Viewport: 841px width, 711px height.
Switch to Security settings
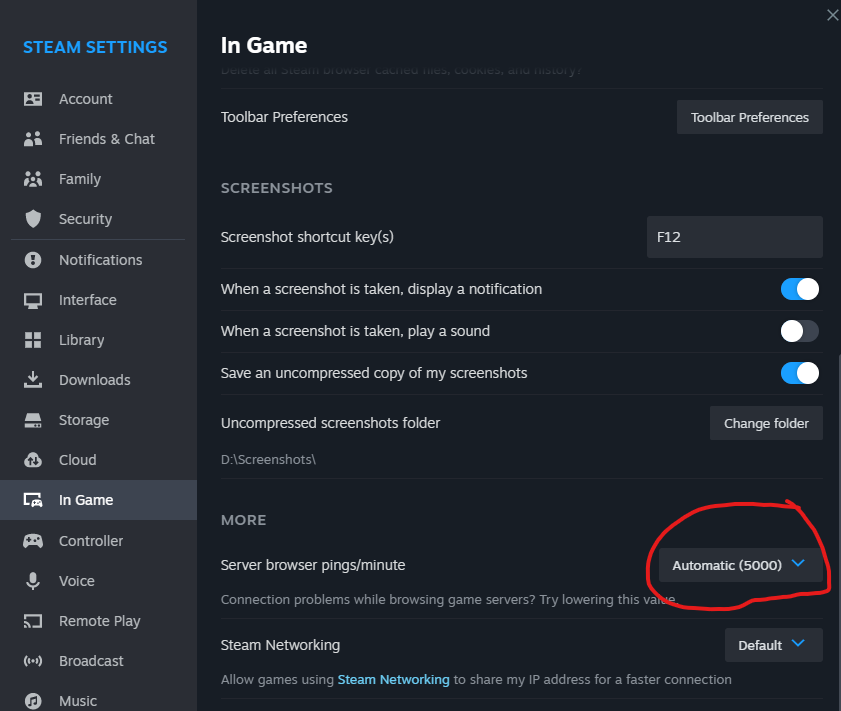[99, 219]
